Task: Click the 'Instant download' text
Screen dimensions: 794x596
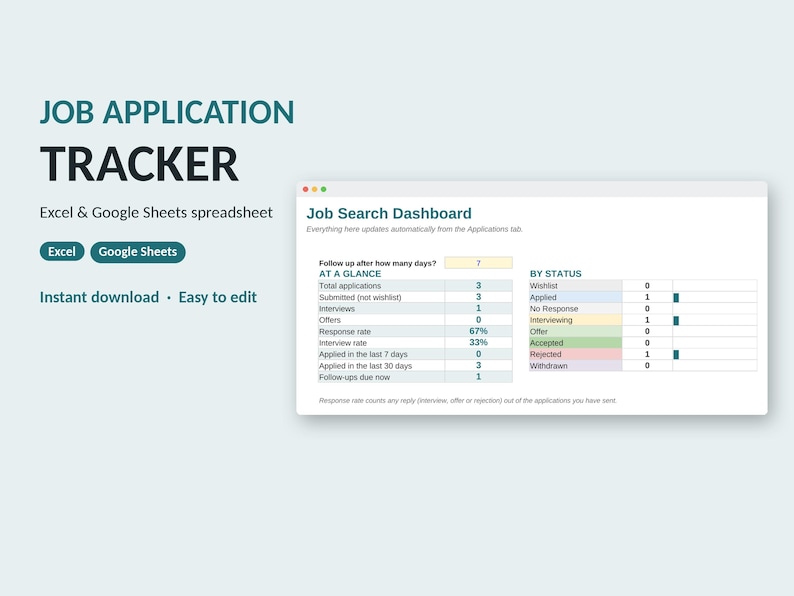Action: (99, 297)
